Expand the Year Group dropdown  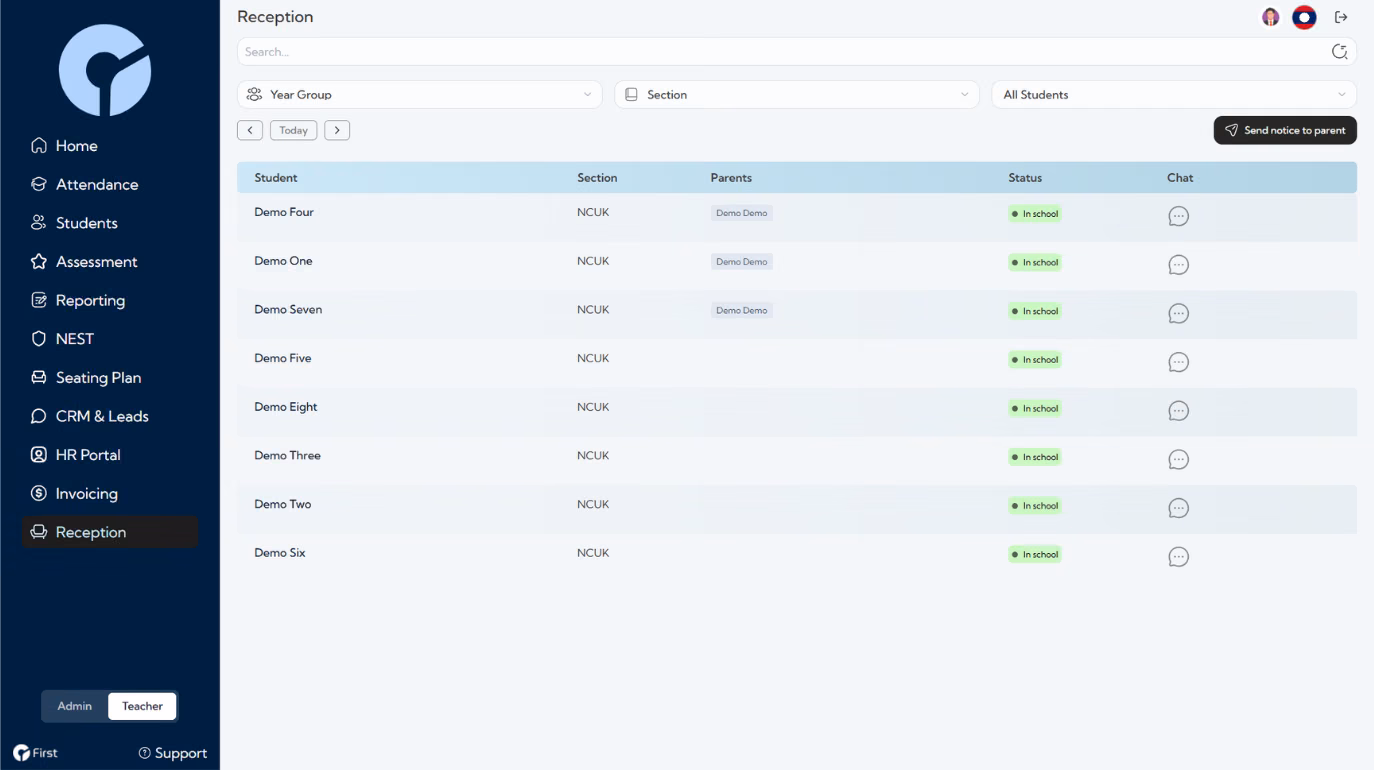point(420,95)
